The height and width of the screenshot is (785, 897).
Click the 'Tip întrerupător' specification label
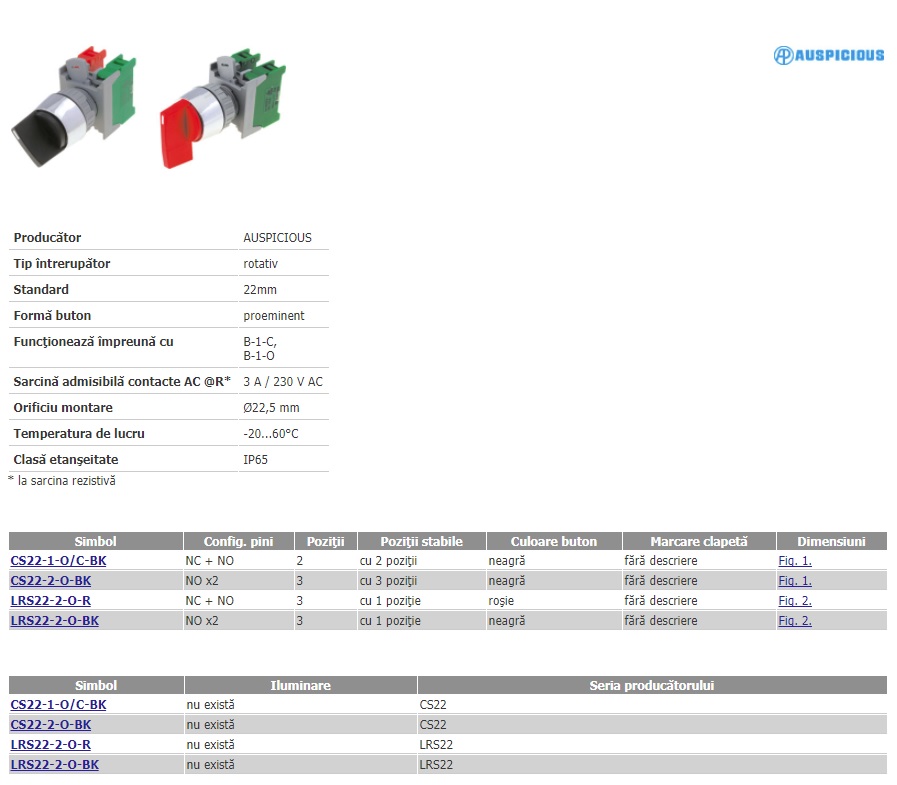pos(62,264)
